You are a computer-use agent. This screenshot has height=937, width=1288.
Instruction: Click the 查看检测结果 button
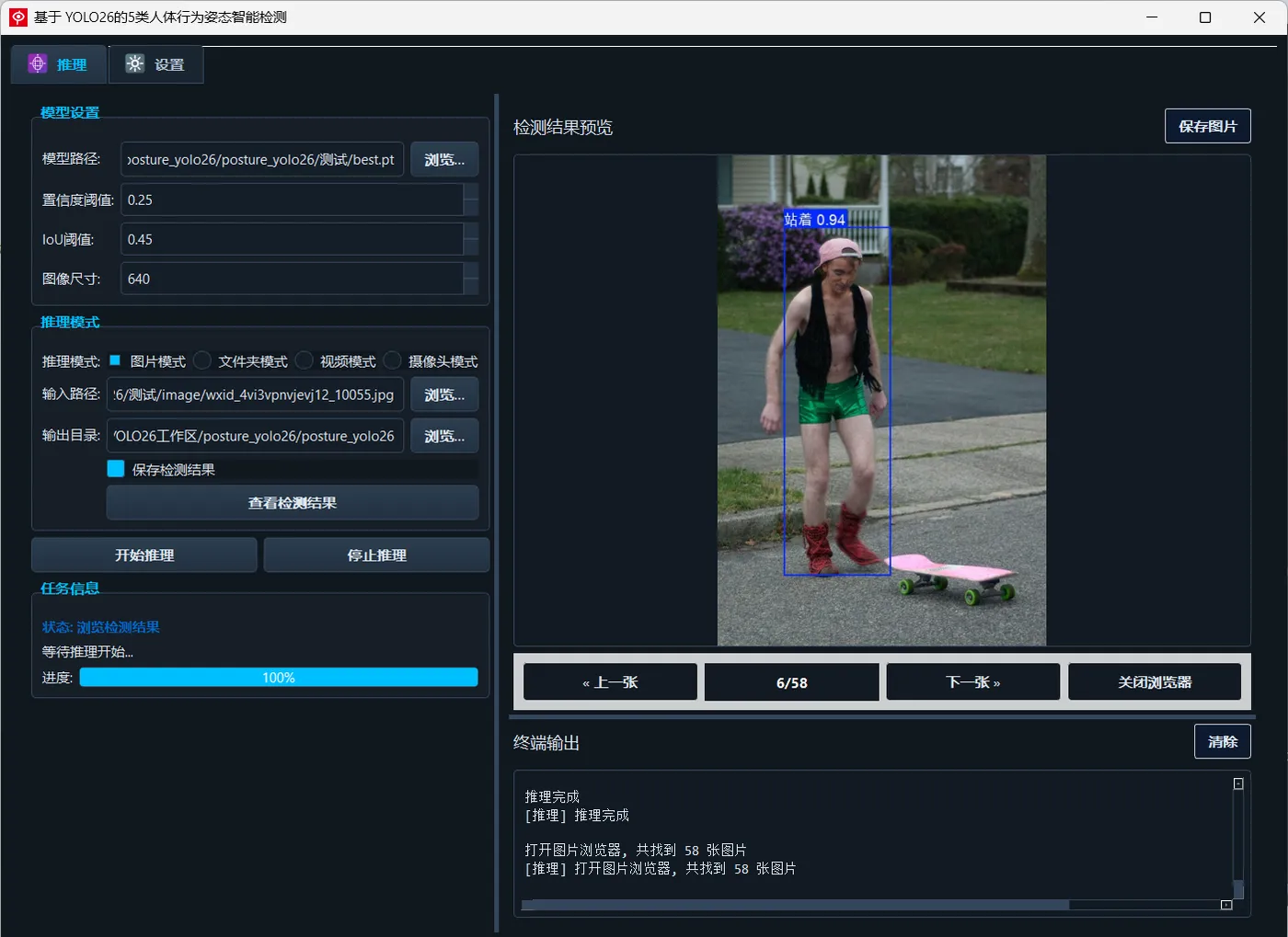click(293, 503)
